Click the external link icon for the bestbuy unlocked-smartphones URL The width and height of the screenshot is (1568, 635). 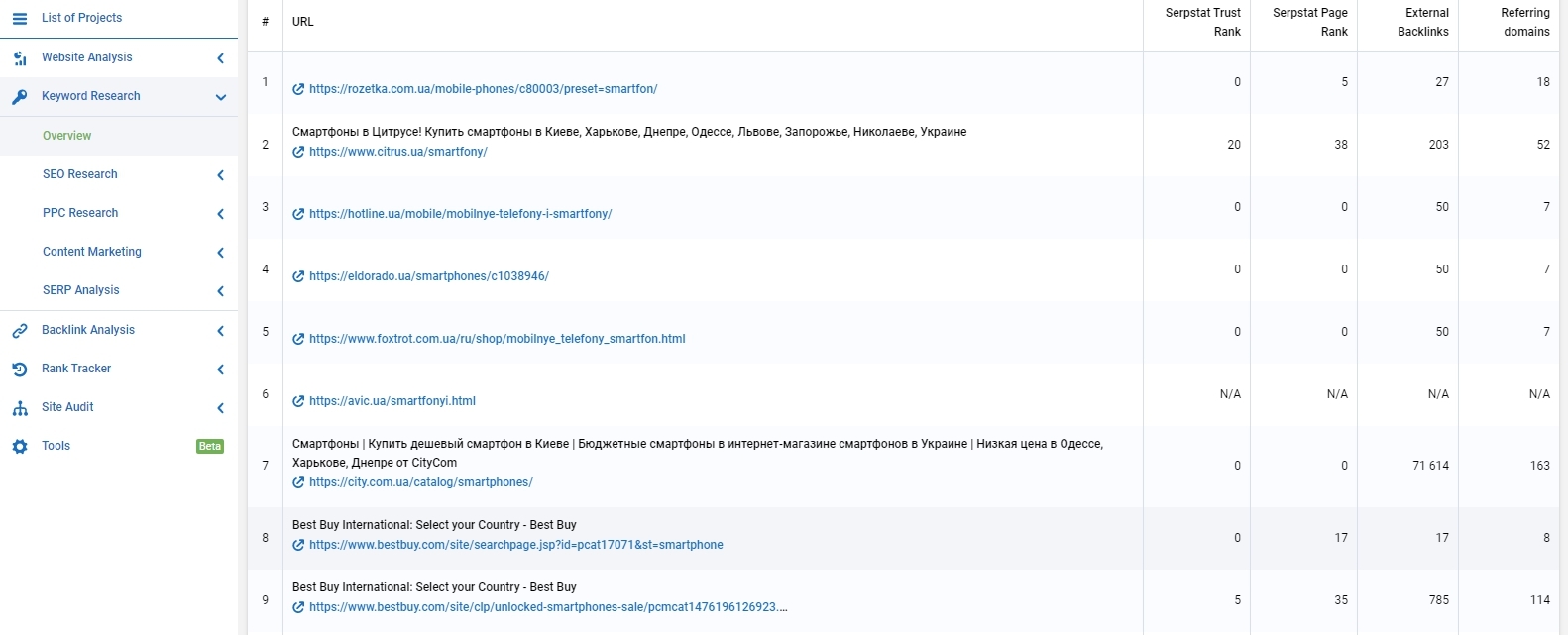[x=298, y=607]
